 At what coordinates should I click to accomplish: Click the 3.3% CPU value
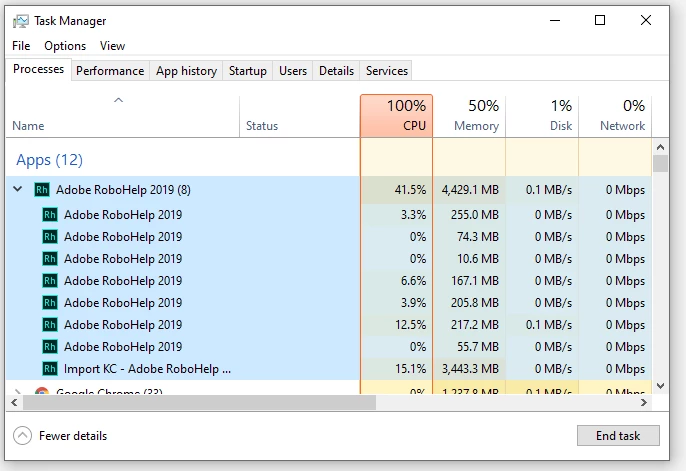click(413, 215)
